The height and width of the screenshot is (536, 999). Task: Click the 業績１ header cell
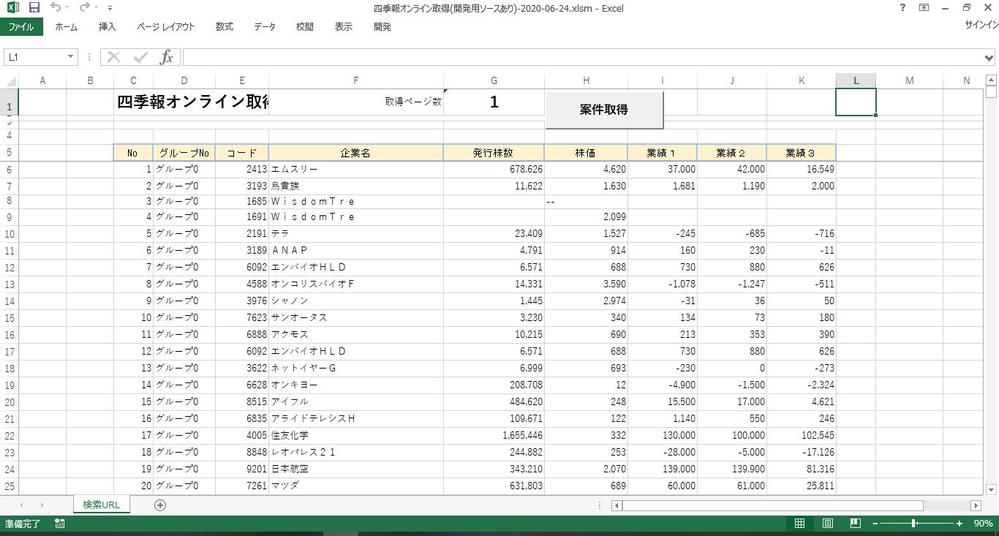662,153
